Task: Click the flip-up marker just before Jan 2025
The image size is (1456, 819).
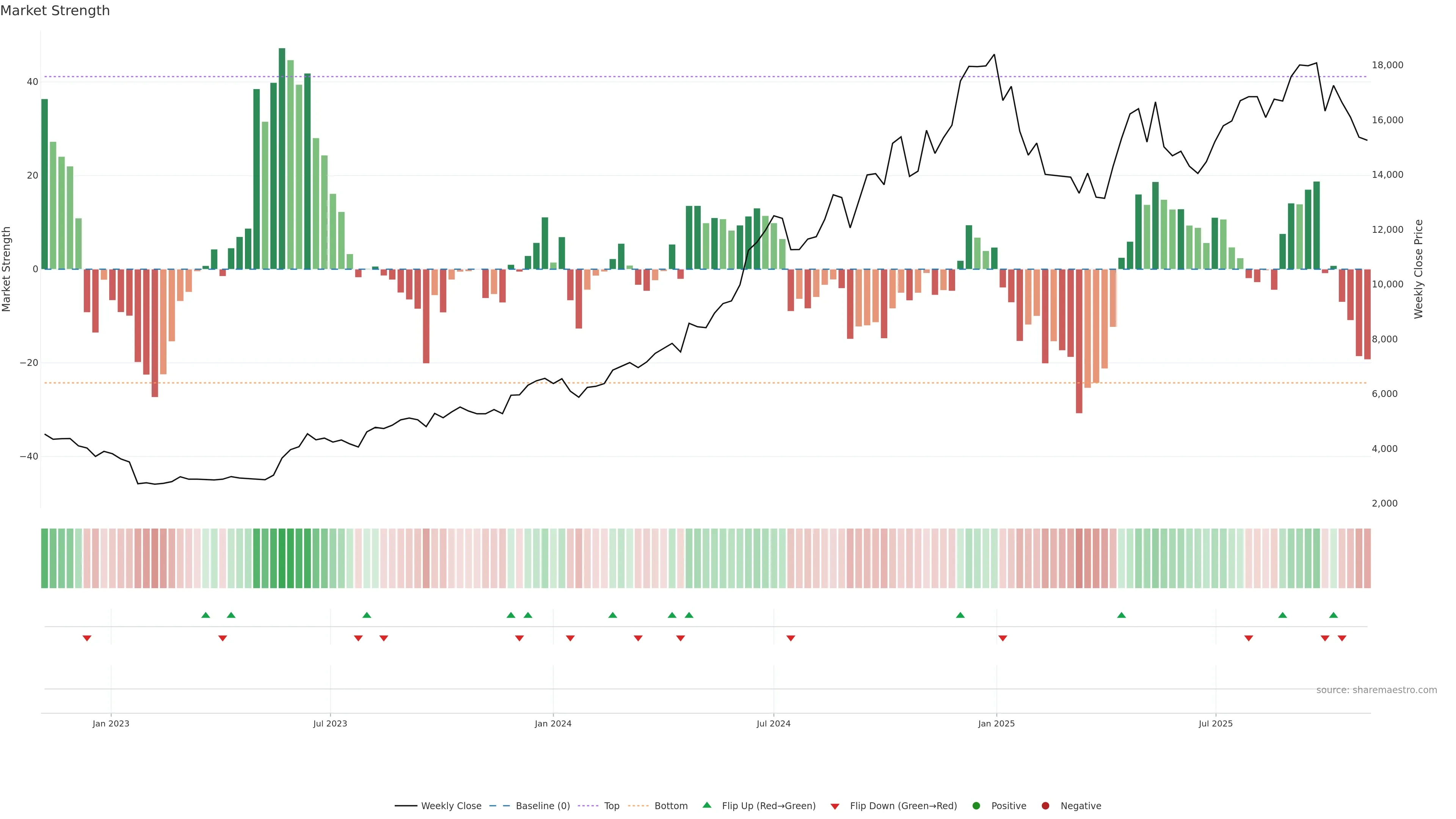Action: click(x=960, y=615)
